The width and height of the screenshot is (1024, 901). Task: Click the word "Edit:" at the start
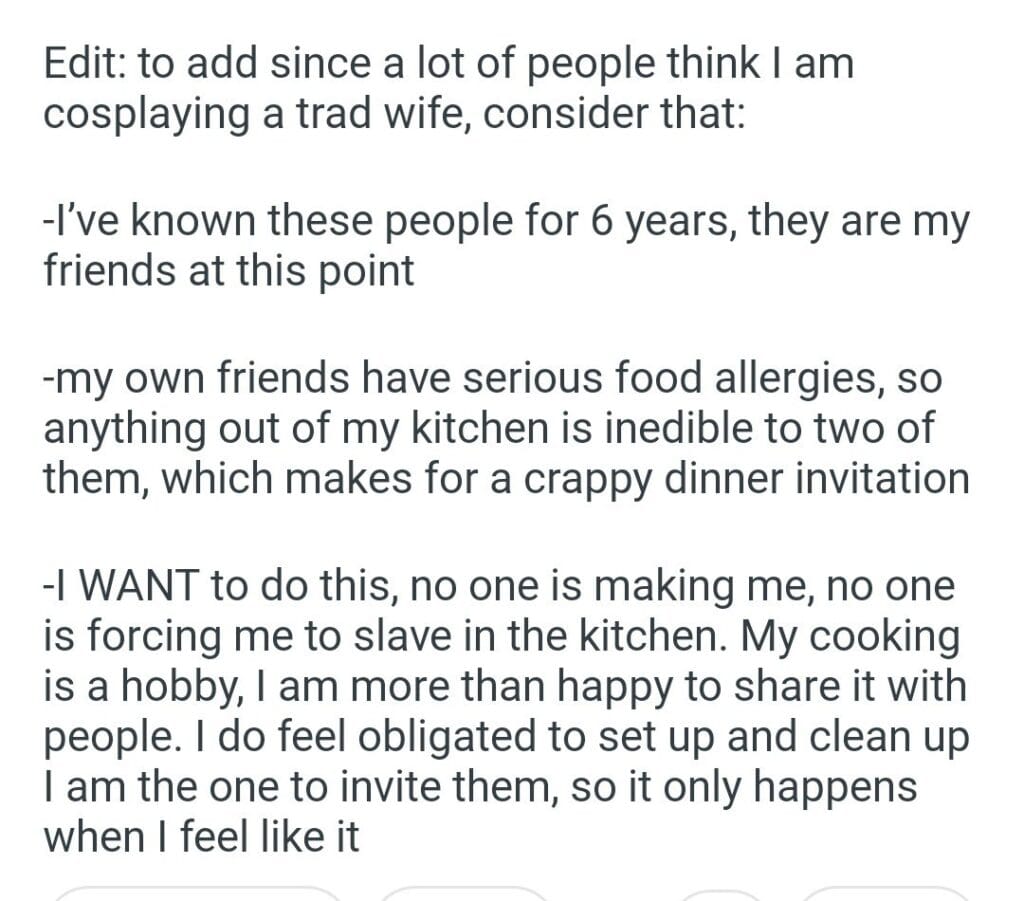tap(84, 65)
